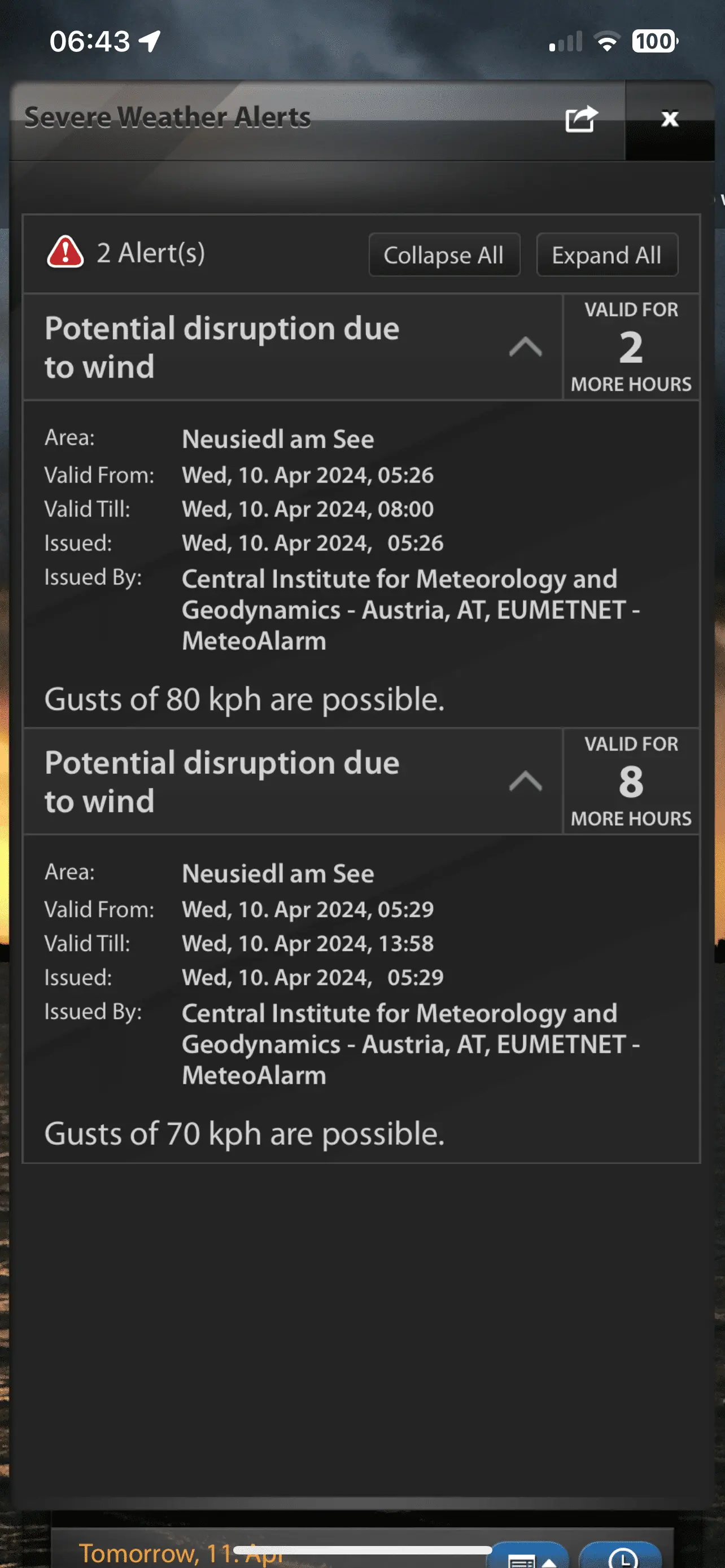Tap the share icon in the alerts header
The width and height of the screenshot is (725, 1568).
pyautogui.click(x=582, y=119)
